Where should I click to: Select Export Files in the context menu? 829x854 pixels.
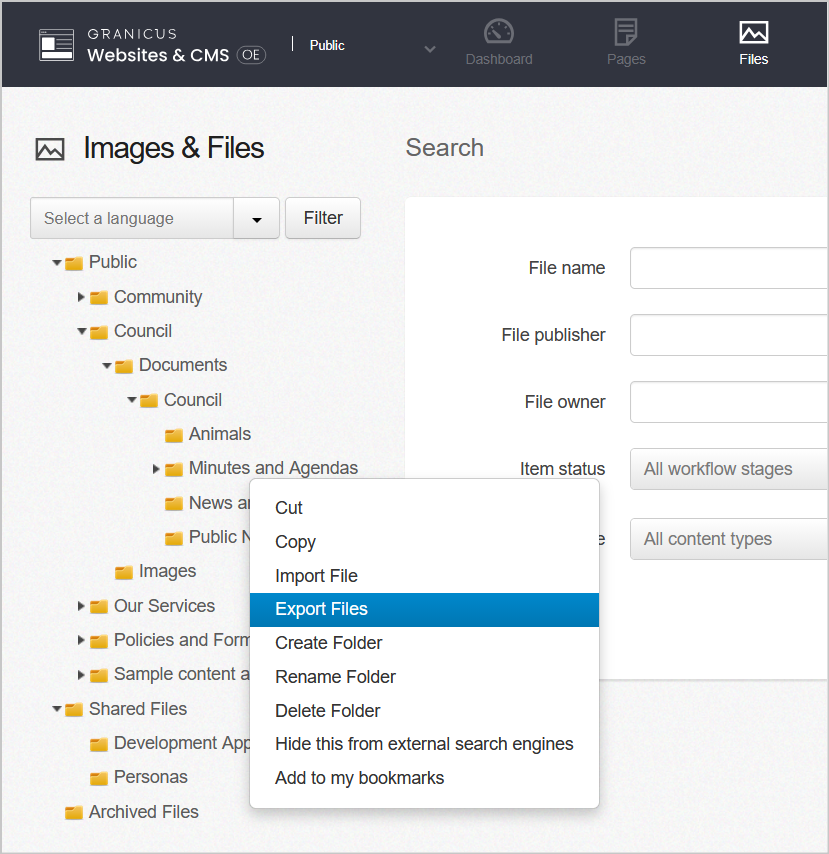424,609
